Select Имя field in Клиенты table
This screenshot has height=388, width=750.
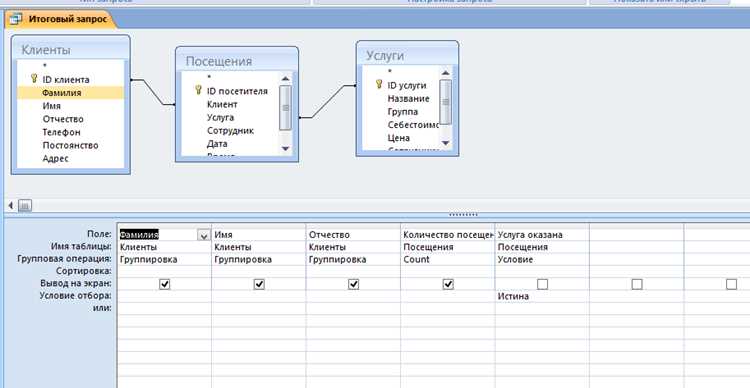pyautogui.click(x=71, y=106)
